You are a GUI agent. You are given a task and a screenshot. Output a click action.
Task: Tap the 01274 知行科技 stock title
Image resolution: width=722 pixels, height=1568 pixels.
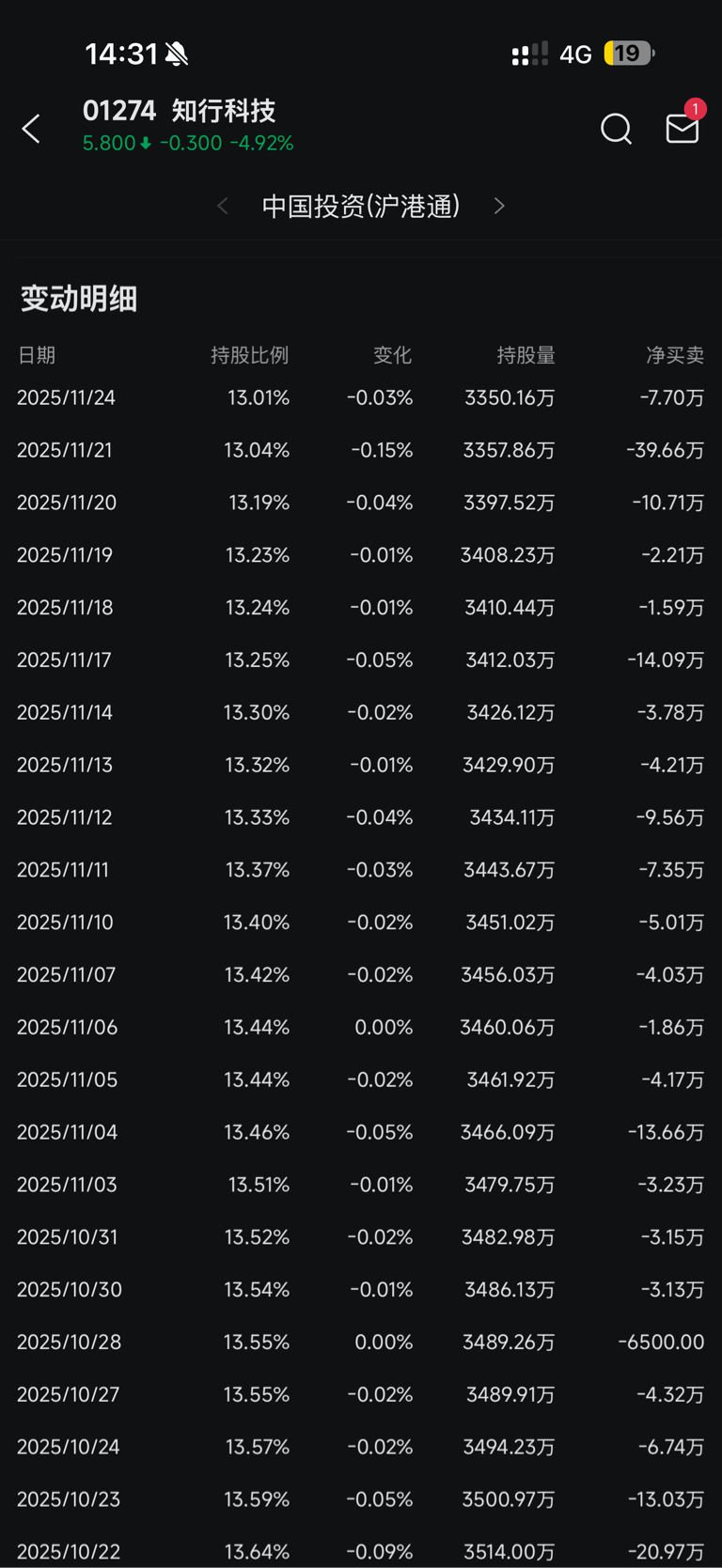(x=180, y=111)
